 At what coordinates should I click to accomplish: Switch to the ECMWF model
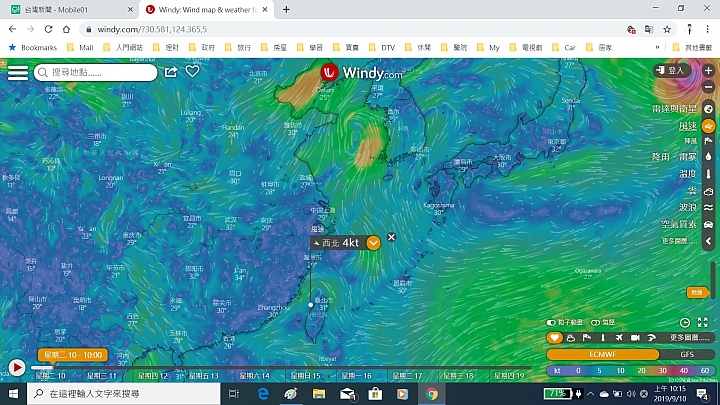pyautogui.click(x=602, y=354)
